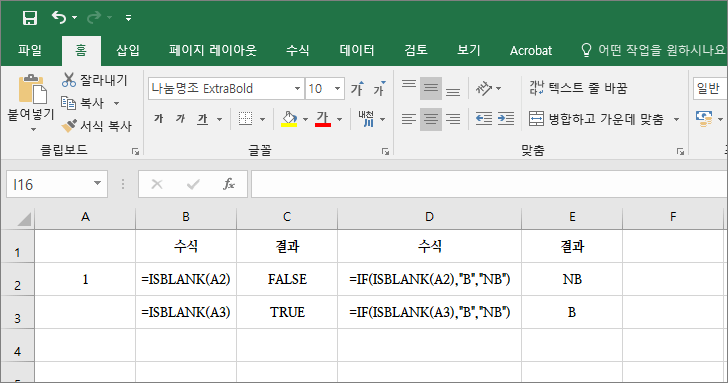Open the 보기 ribbon tab
Image resolution: width=728 pixels, height=383 pixels.
468,50
